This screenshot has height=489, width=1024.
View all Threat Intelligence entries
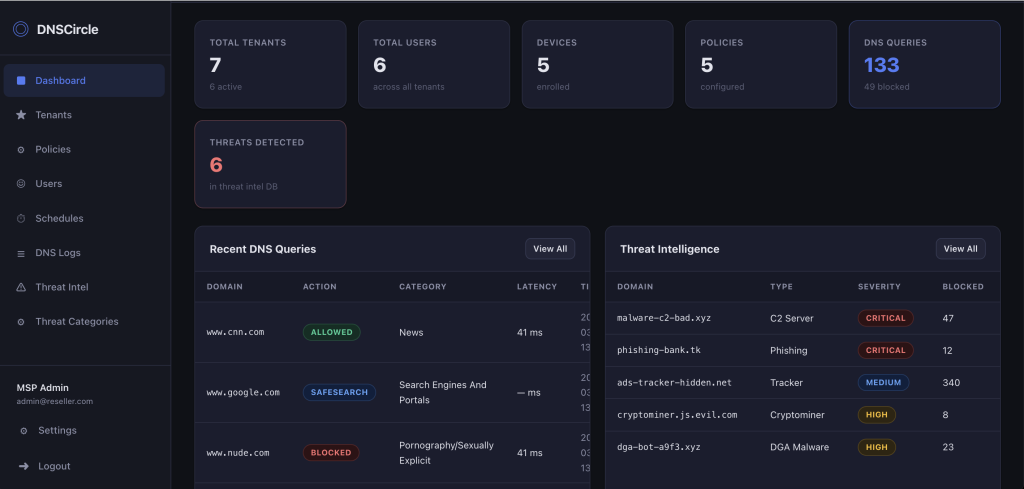960,249
